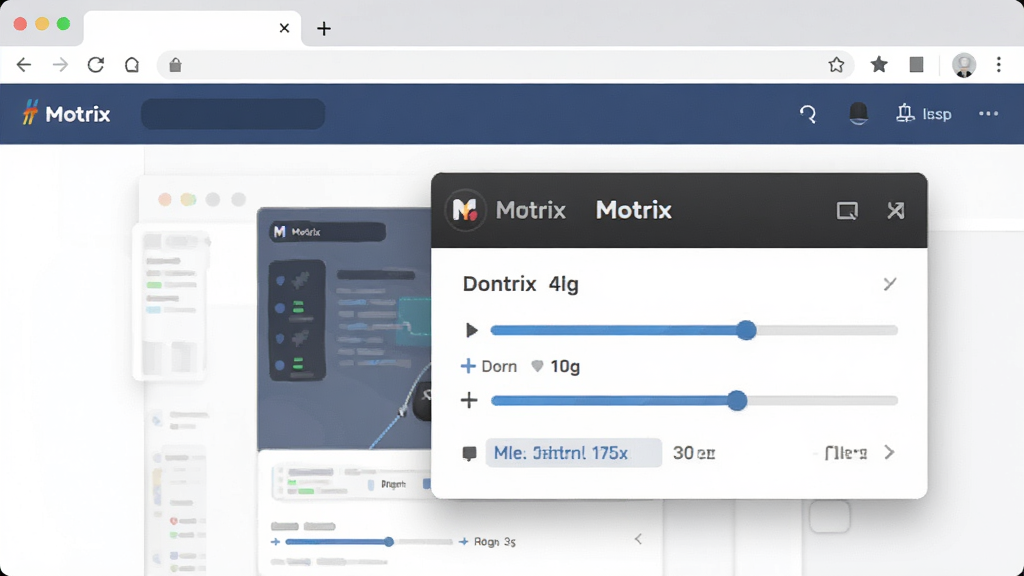Image resolution: width=1024 pixels, height=576 pixels.
Task: Go back to the previous page
Action: point(24,65)
